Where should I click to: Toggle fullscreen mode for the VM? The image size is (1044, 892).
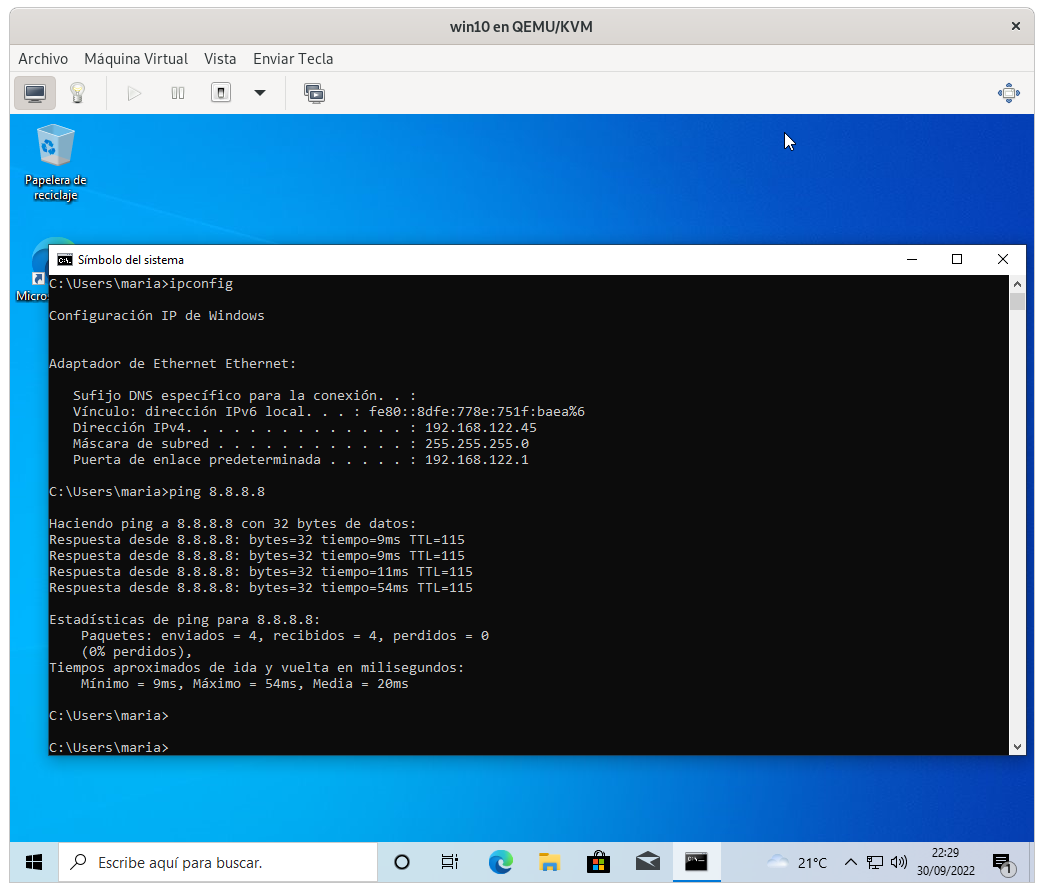pyautogui.click(x=1008, y=93)
